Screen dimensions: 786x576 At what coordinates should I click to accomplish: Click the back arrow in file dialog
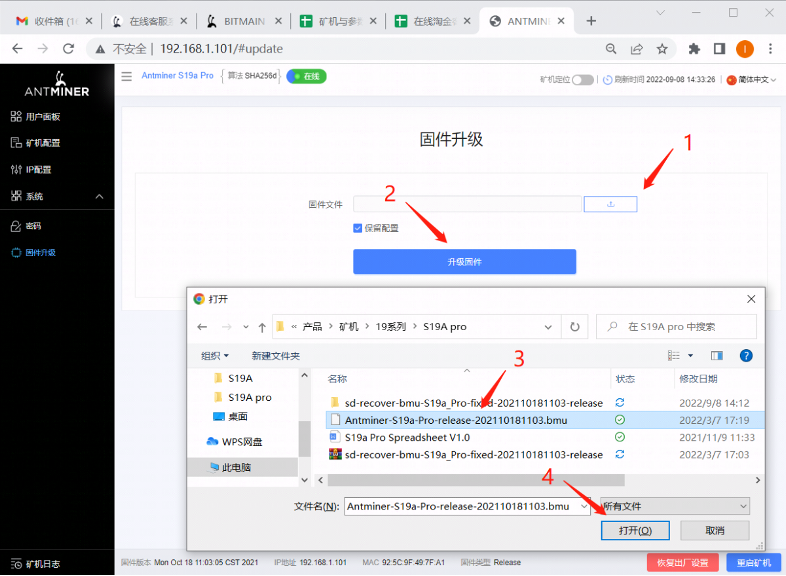tap(202, 327)
